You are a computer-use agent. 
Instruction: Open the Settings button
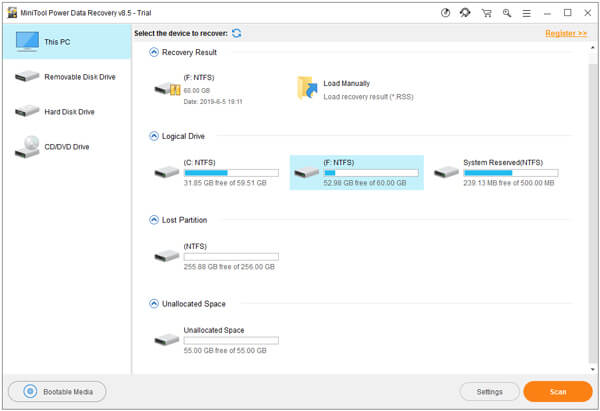[489, 391]
